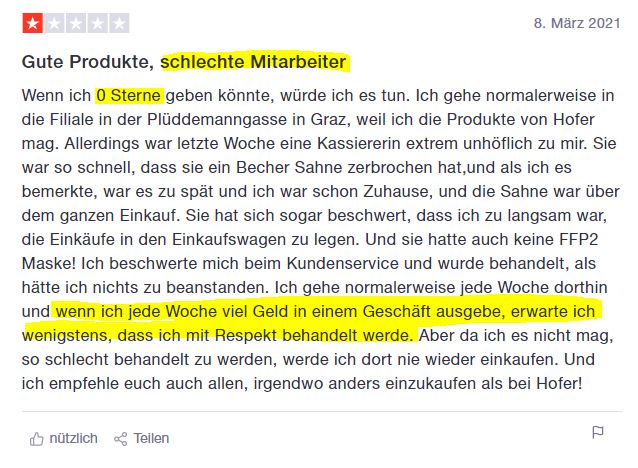The image size is (638, 468).
Task: Click the fourth grey rating star
Action: 98,23
